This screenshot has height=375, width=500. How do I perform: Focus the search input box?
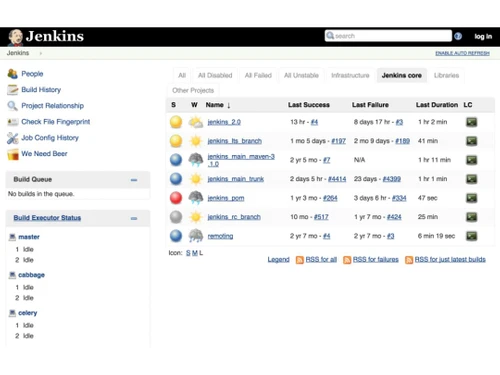coord(388,36)
